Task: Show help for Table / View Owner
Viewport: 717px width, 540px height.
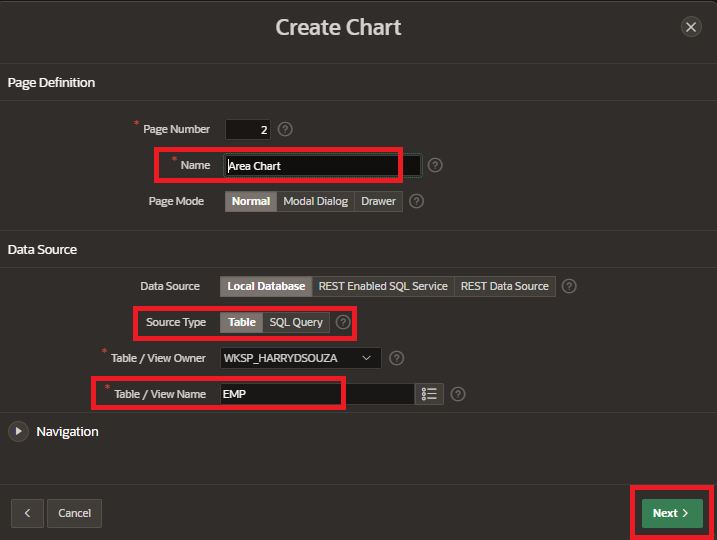Action: click(x=397, y=358)
